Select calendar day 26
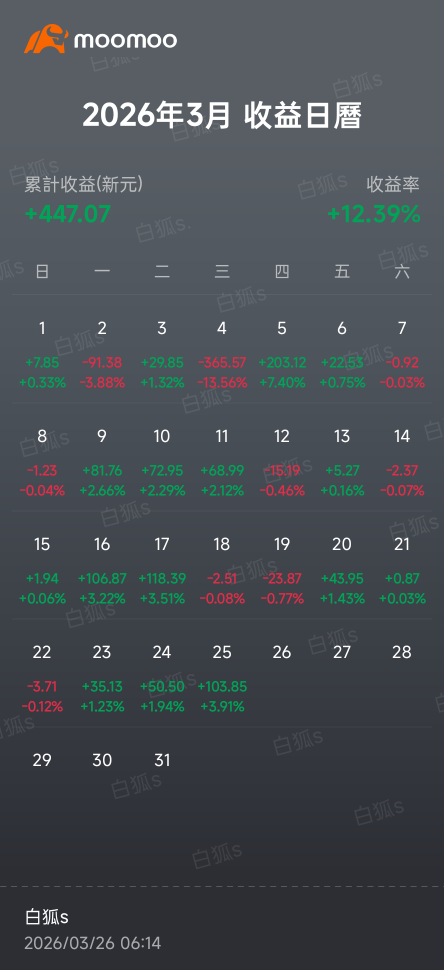 pos(282,652)
